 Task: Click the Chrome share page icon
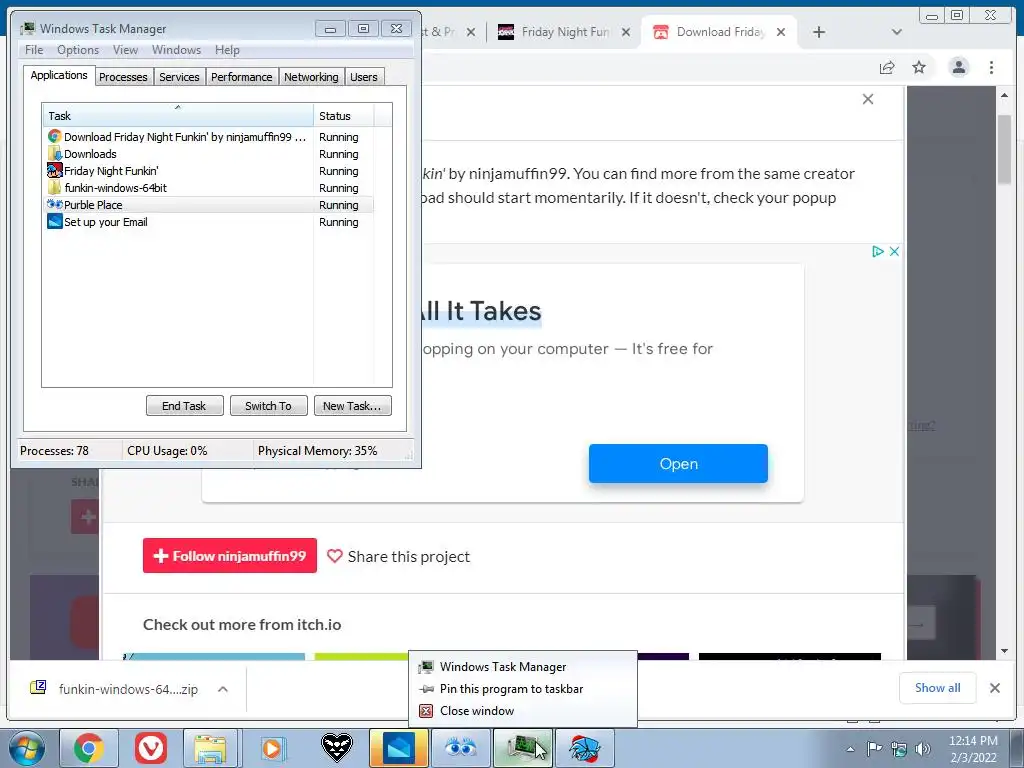[x=887, y=67]
